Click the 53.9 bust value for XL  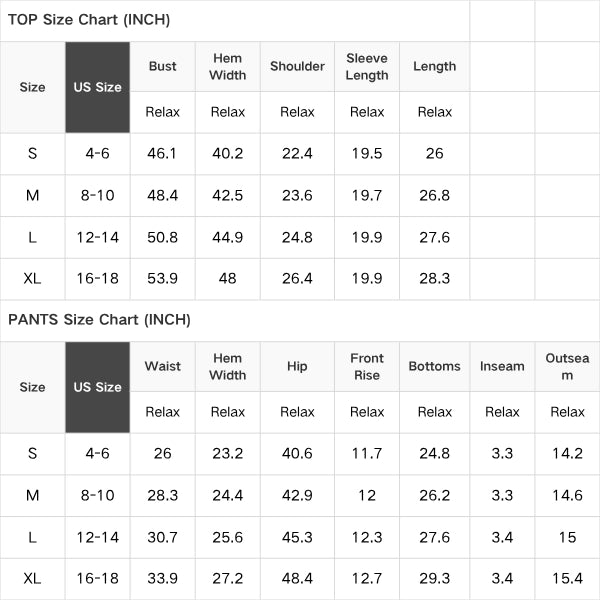coord(162,278)
